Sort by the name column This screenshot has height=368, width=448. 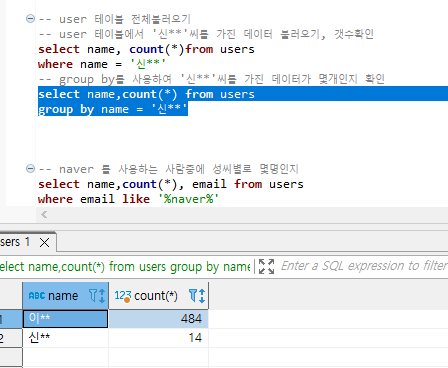point(102,296)
